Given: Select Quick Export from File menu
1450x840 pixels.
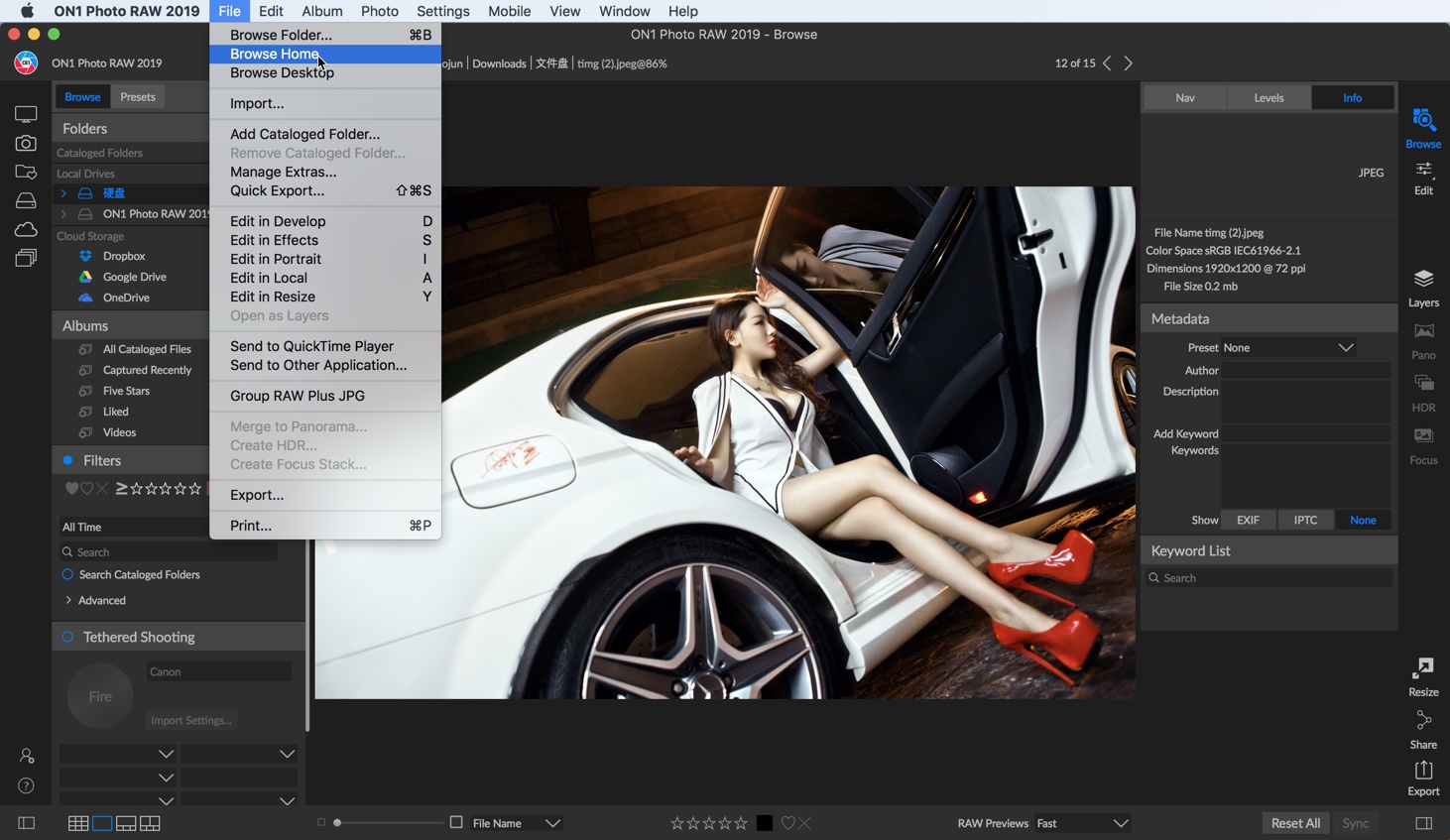Looking at the screenshot, I should [325, 190].
